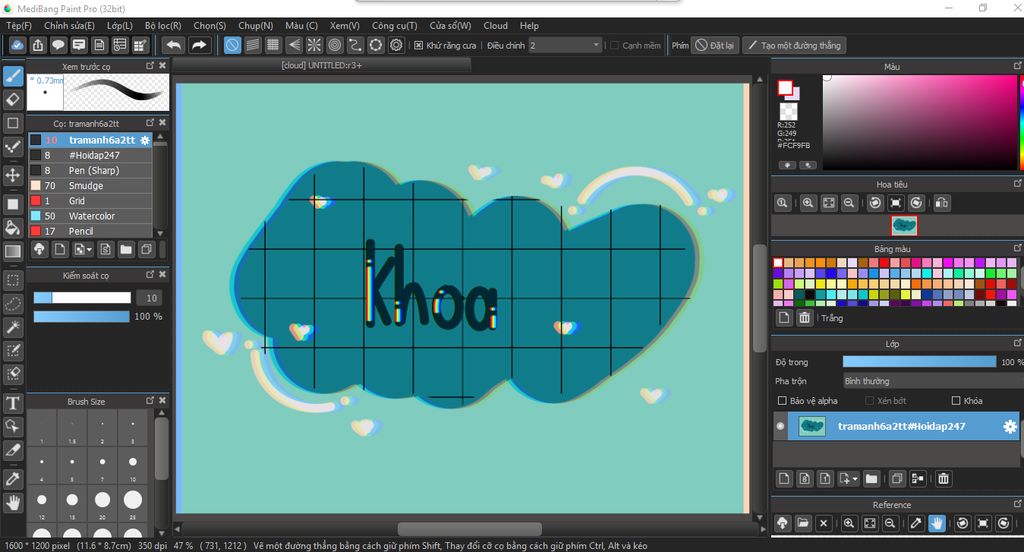Undock the Màu color panel

(x=1017, y=66)
